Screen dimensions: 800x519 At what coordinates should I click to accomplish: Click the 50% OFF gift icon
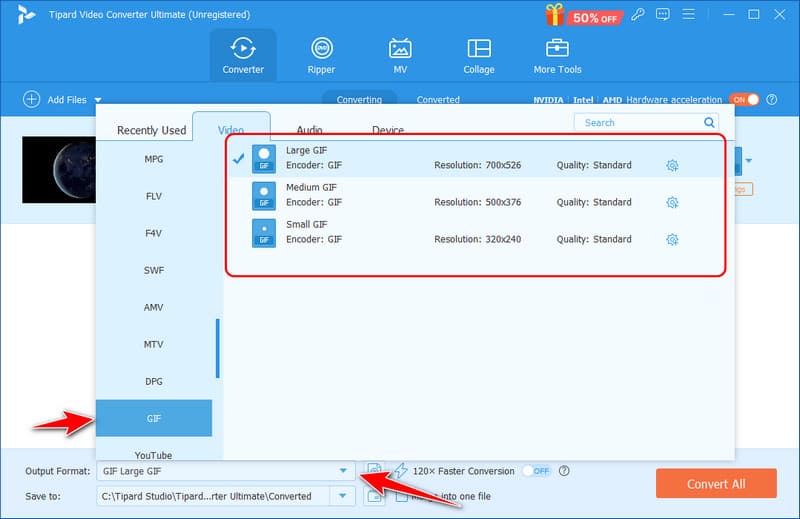coord(583,15)
